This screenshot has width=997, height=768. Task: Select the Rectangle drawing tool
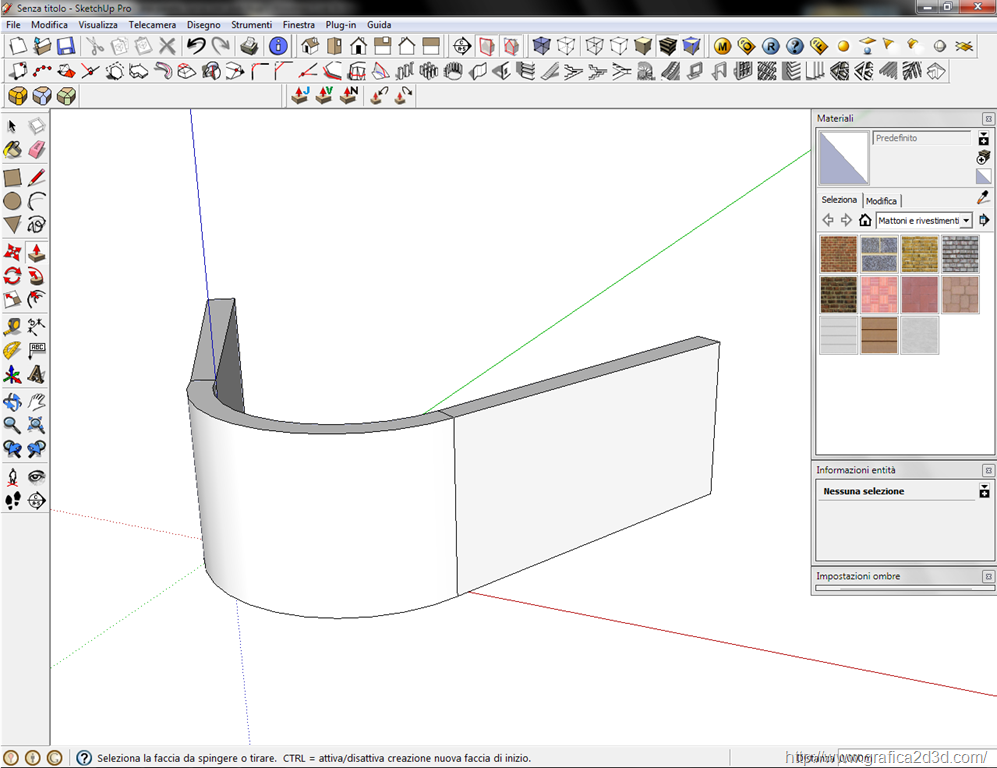tap(12, 177)
